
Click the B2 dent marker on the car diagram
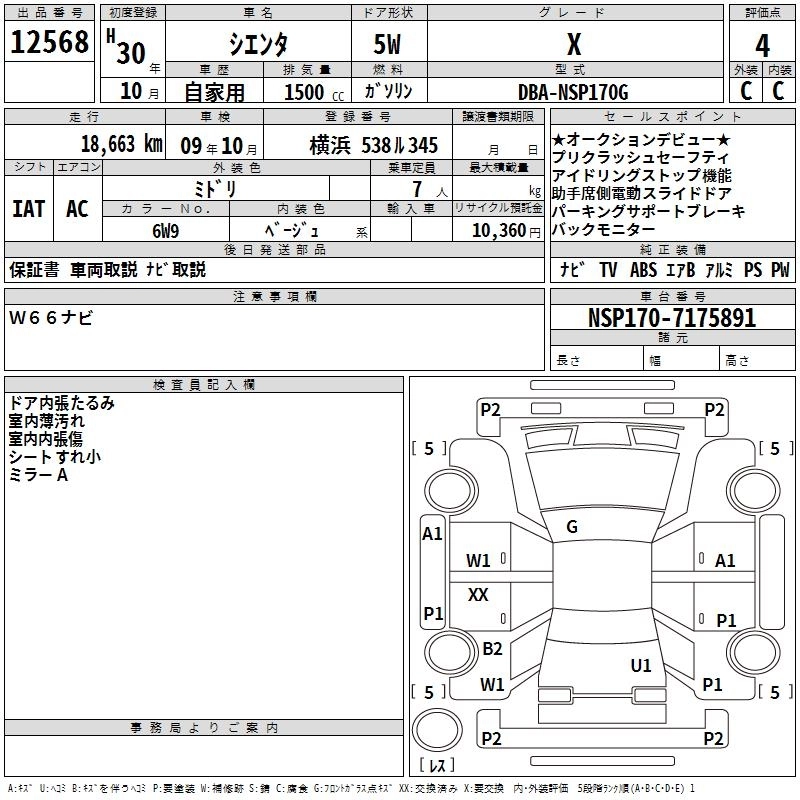(x=492, y=649)
